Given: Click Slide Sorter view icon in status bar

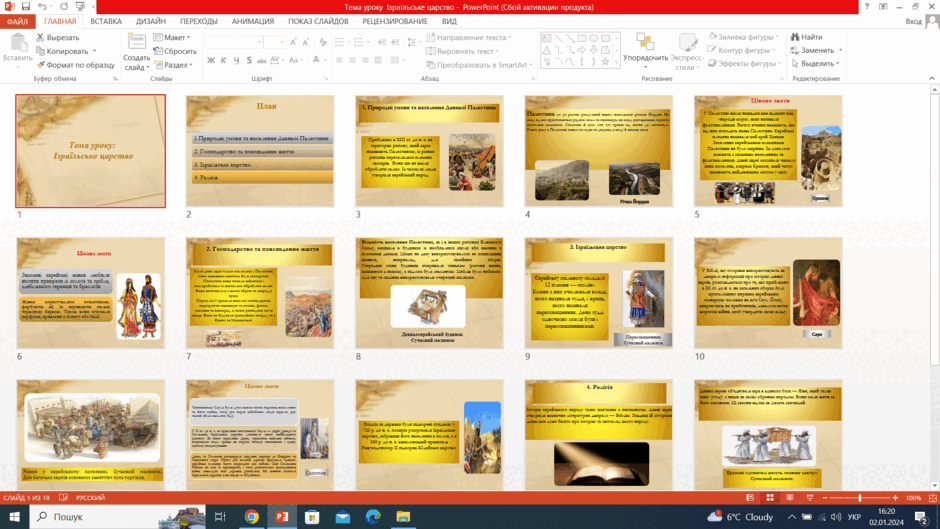Looking at the screenshot, I should click(x=770, y=498).
